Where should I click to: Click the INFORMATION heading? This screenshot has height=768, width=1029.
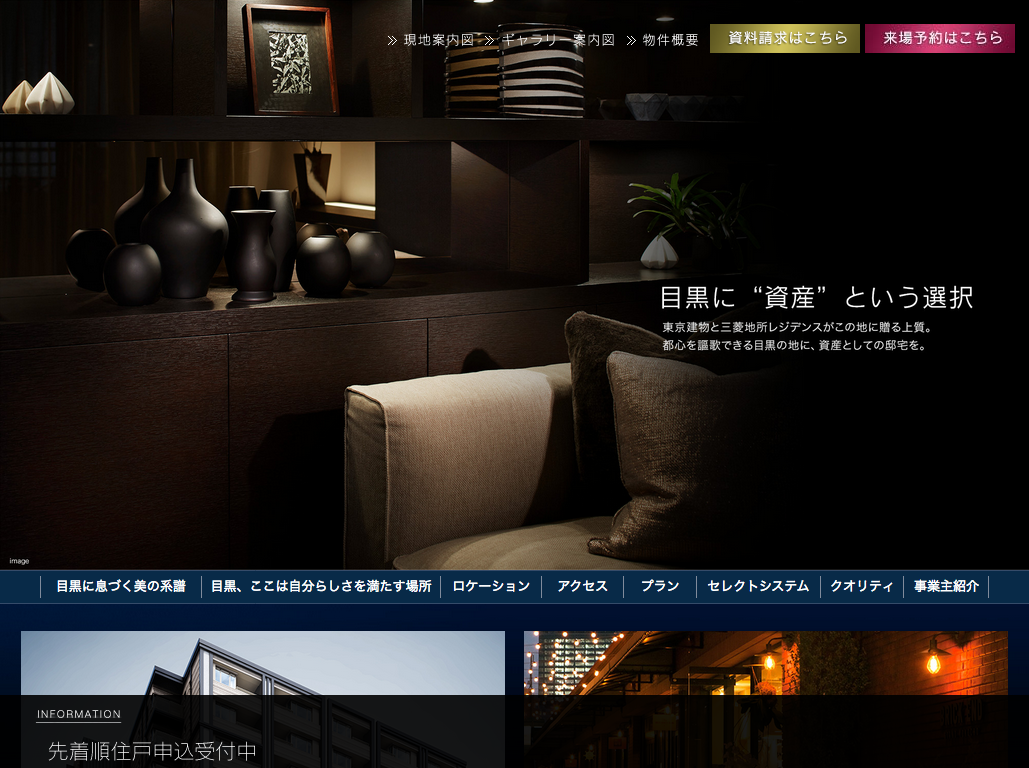click(x=79, y=714)
